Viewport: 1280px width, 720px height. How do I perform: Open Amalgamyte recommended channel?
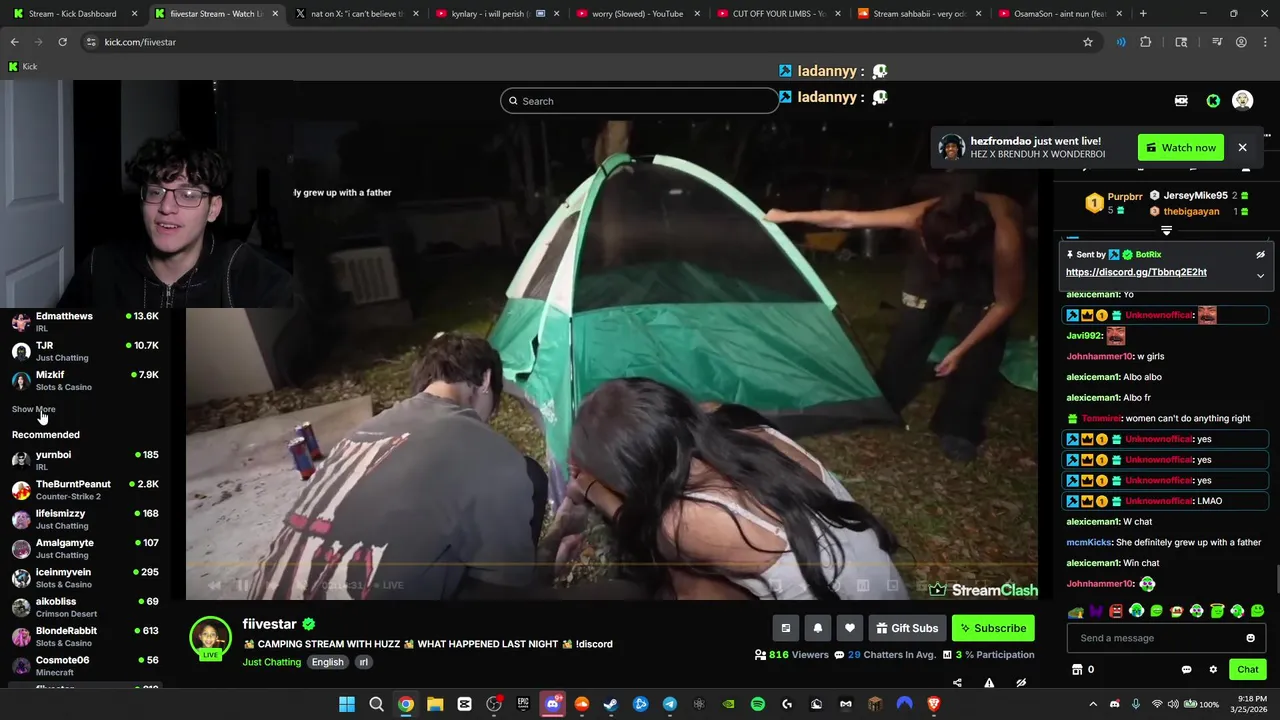(85, 548)
